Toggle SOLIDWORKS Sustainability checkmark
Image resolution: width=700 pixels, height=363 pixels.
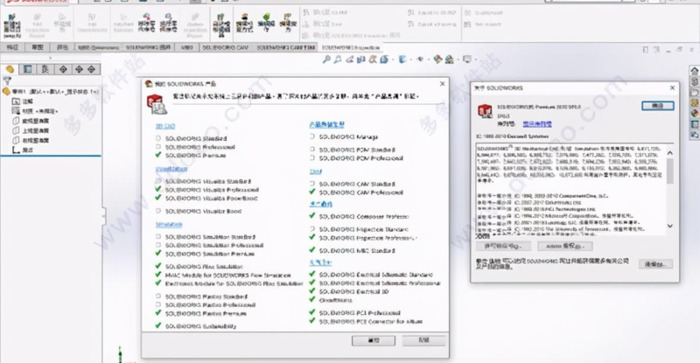point(158,326)
